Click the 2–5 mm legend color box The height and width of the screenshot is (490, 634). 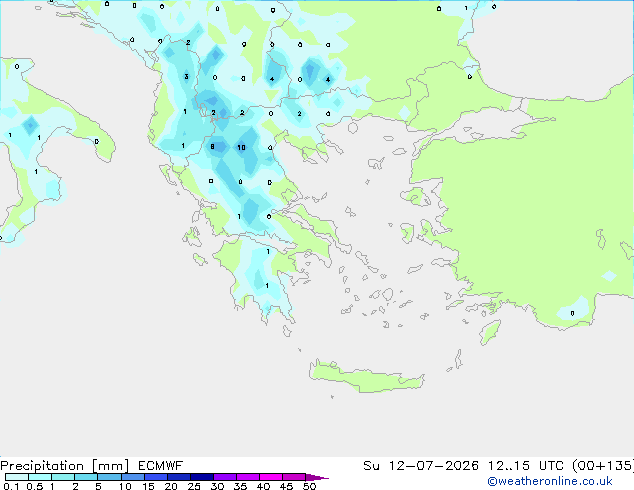coord(86,477)
